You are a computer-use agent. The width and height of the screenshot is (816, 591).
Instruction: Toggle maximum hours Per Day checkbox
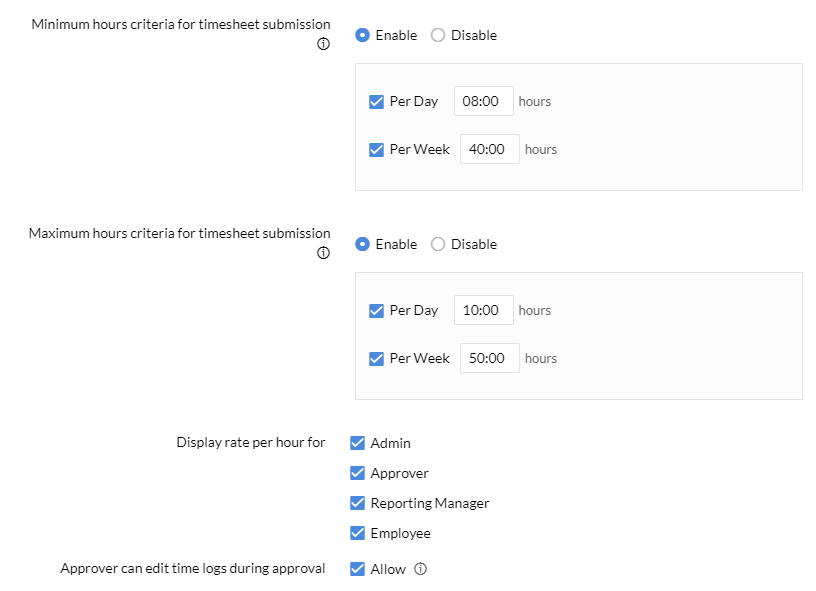coord(376,311)
